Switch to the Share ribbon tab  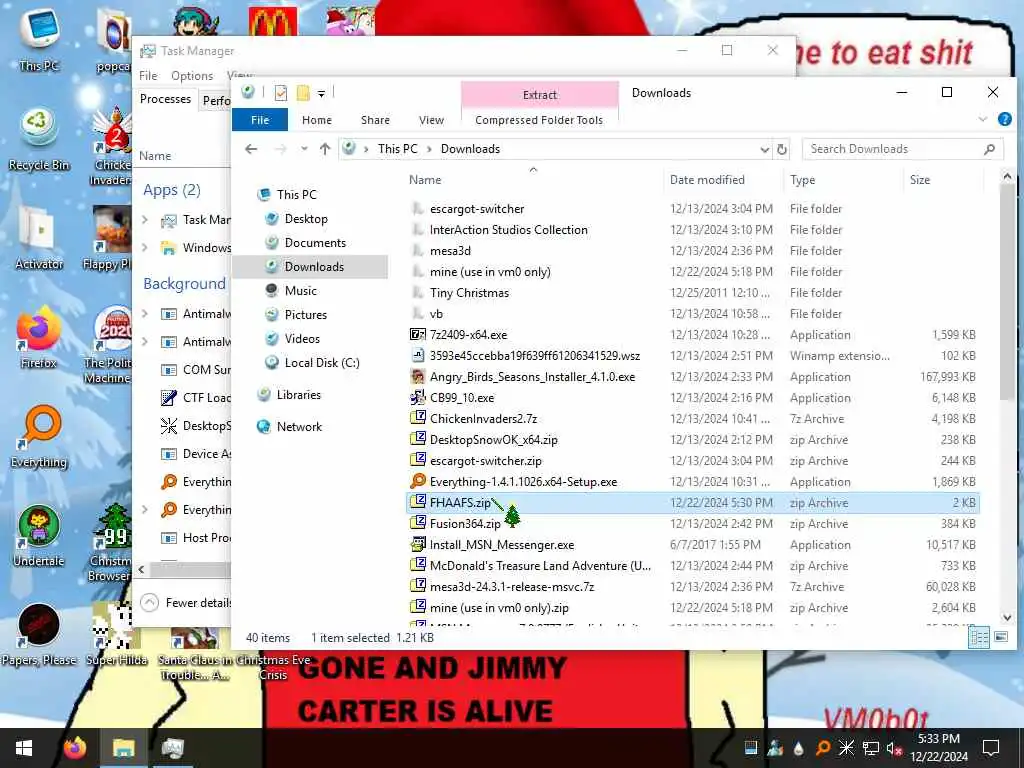[x=376, y=120]
